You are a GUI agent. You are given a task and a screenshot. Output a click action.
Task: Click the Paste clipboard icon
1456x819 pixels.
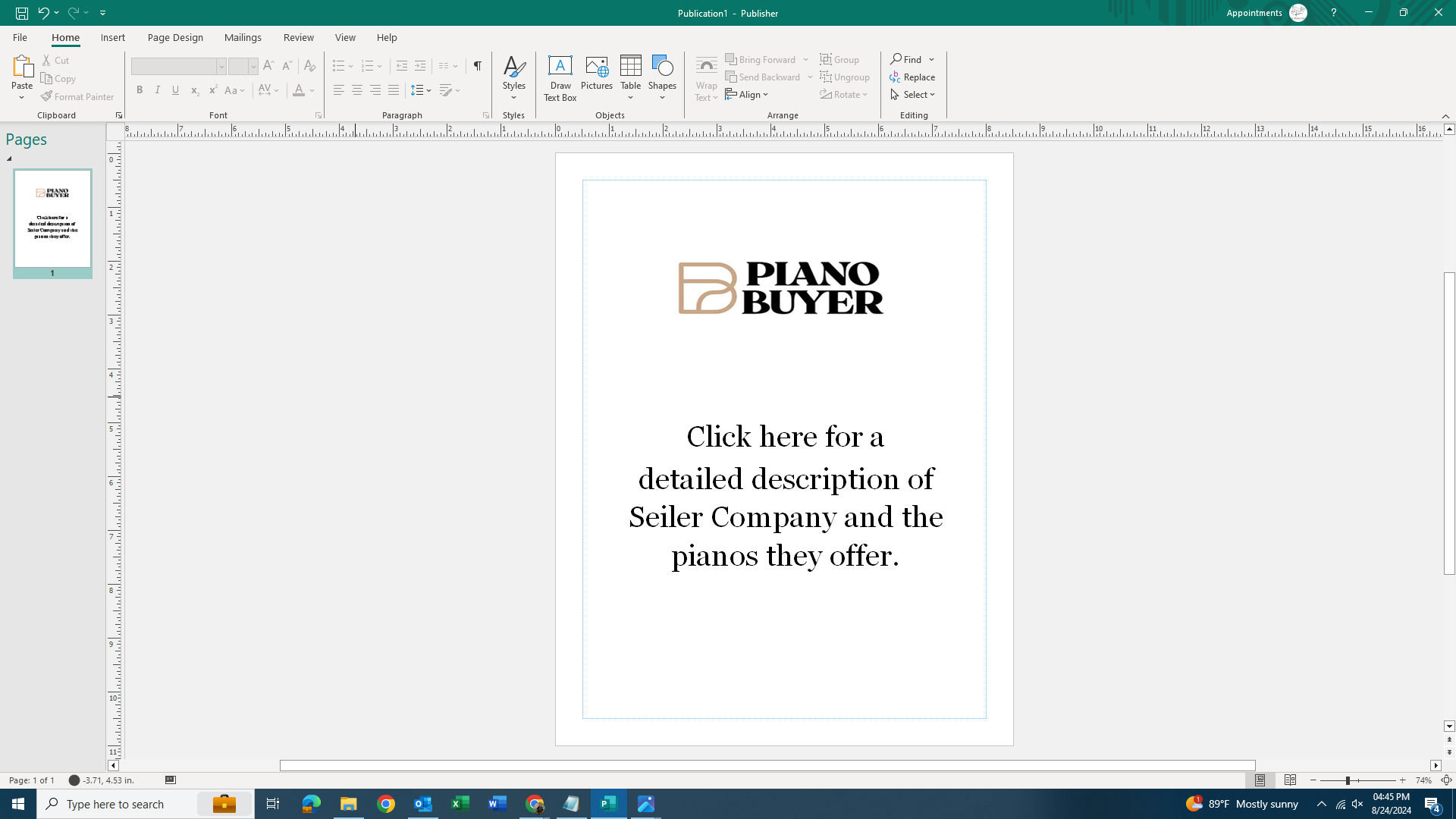(x=22, y=67)
